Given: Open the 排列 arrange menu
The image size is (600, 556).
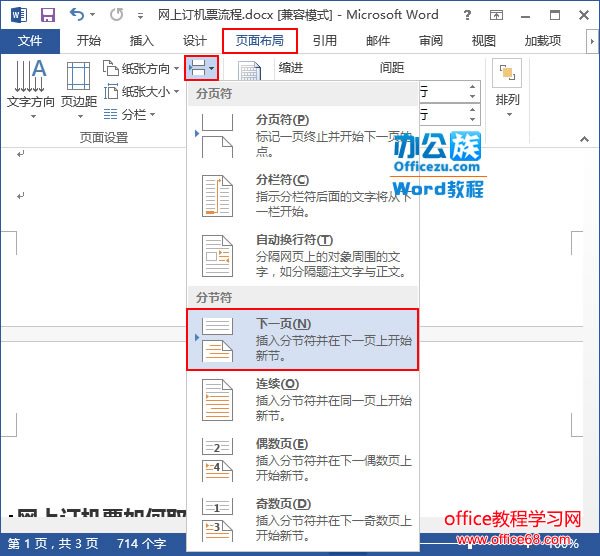Looking at the screenshot, I should [x=507, y=89].
